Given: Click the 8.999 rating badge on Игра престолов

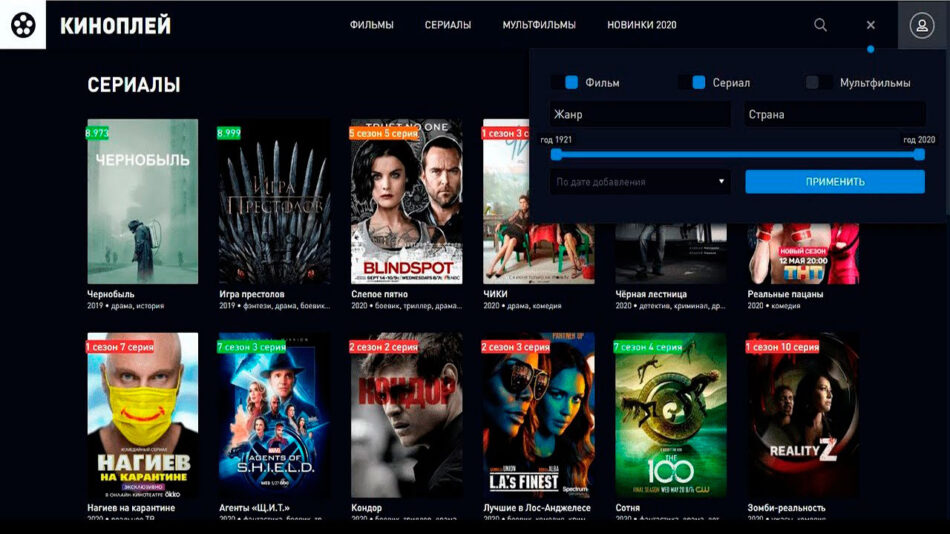Looking at the screenshot, I should [229, 132].
